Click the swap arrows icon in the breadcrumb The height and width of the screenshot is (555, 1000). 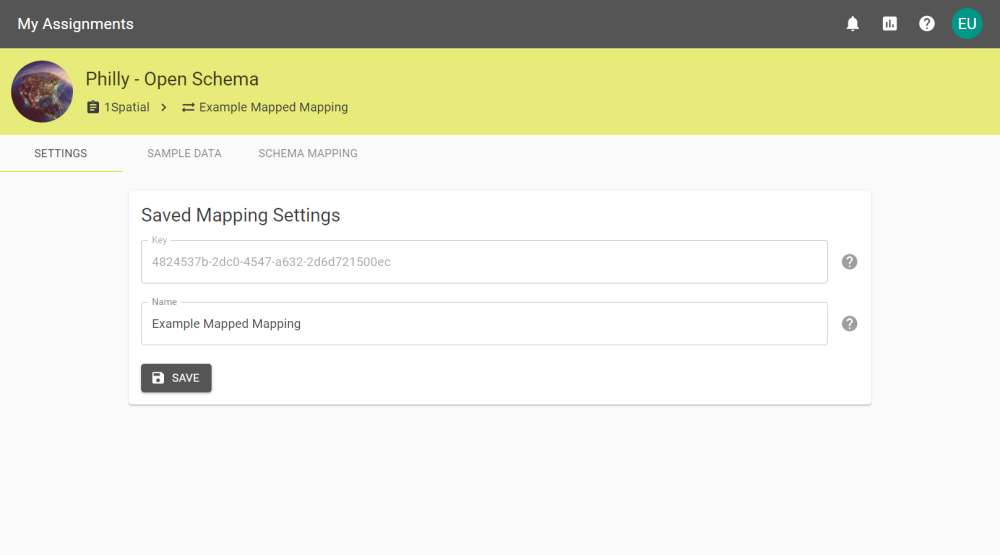pos(188,108)
